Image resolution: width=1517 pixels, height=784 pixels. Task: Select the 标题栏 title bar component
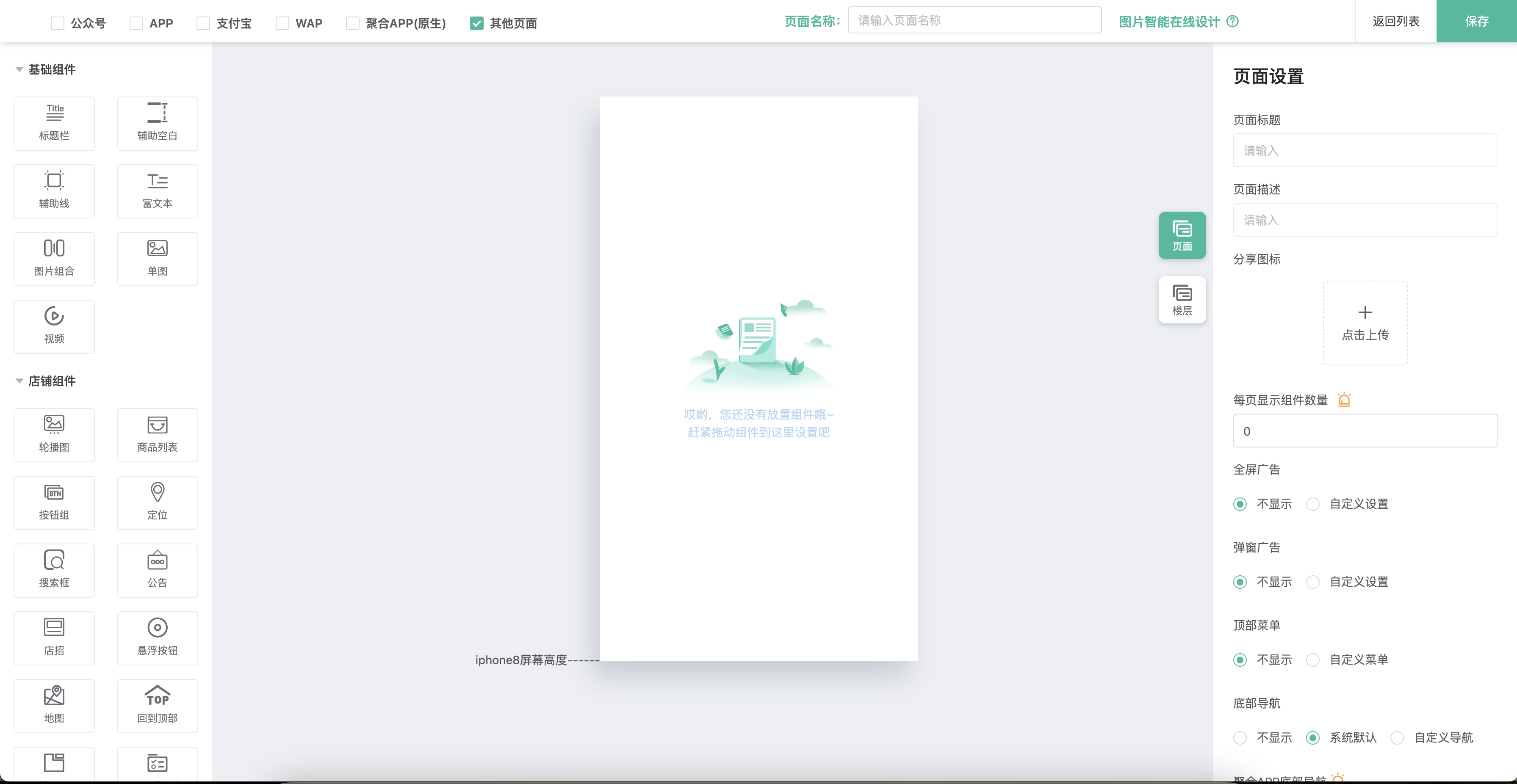[54, 123]
